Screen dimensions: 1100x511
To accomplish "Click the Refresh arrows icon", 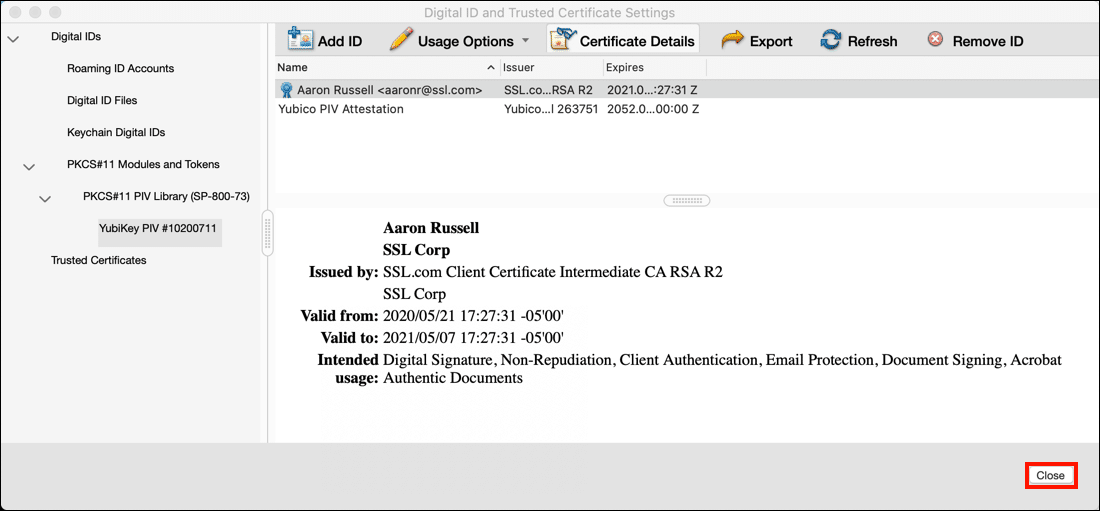I will point(830,40).
